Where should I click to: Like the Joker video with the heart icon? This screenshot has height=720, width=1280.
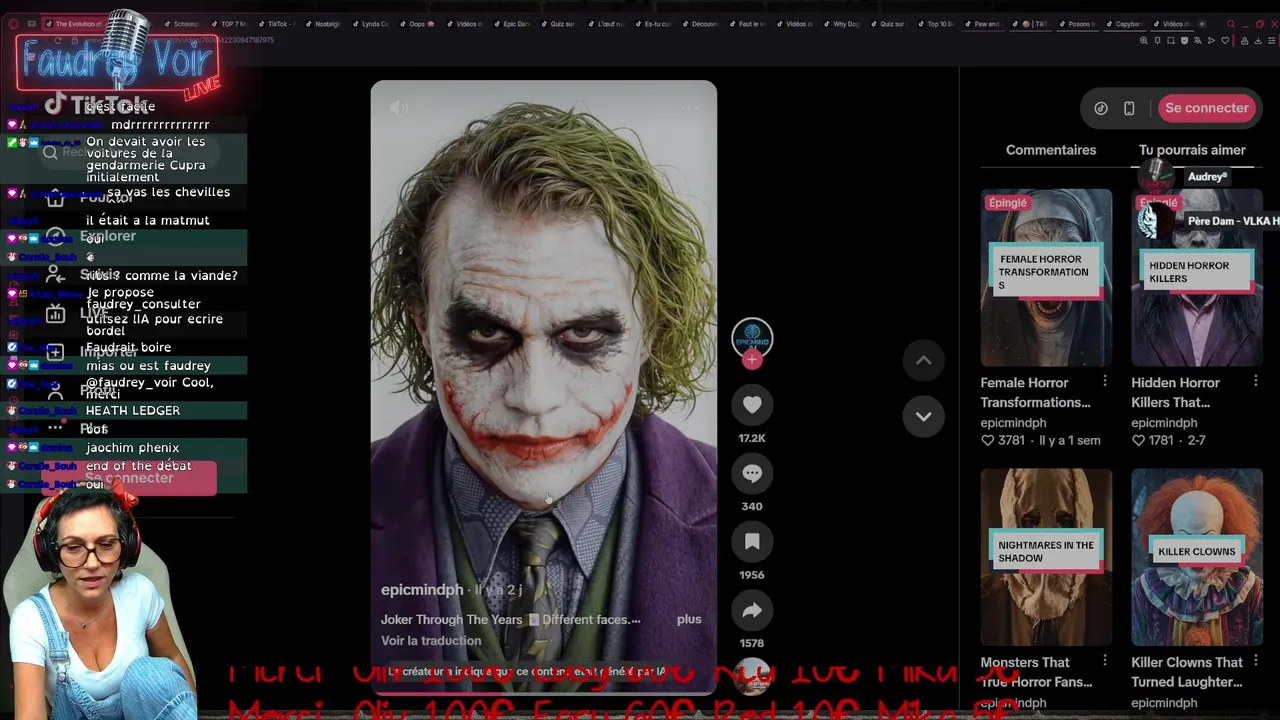point(752,404)
